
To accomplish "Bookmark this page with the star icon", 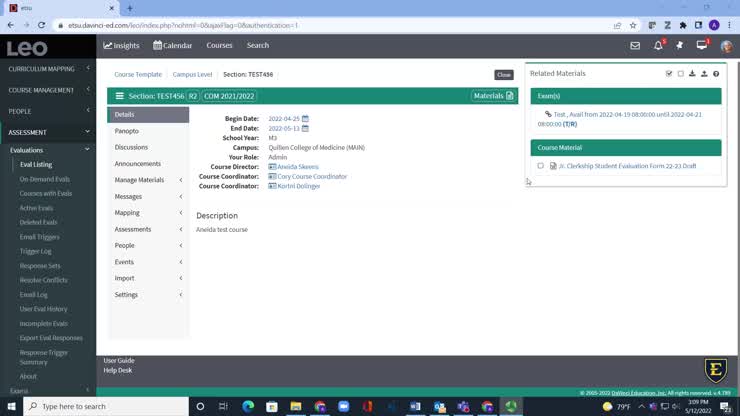I will pos(633,25).
